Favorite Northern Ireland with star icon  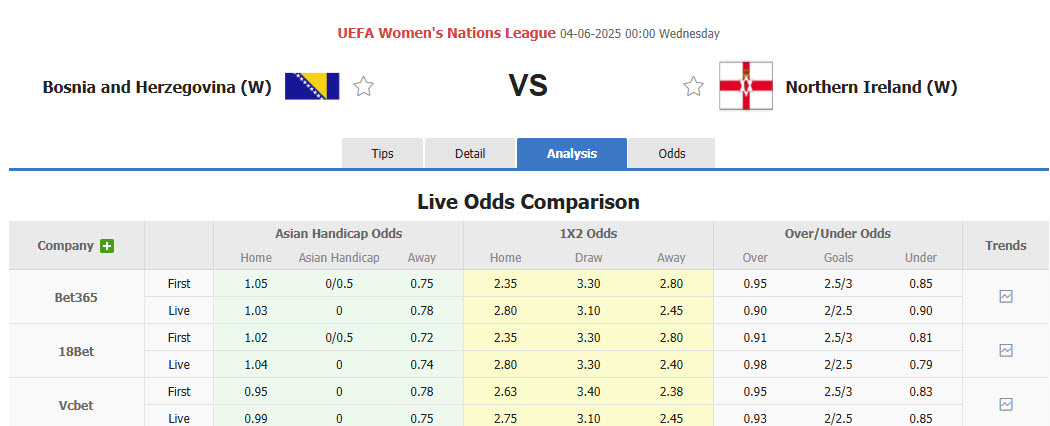coord(693,87)
